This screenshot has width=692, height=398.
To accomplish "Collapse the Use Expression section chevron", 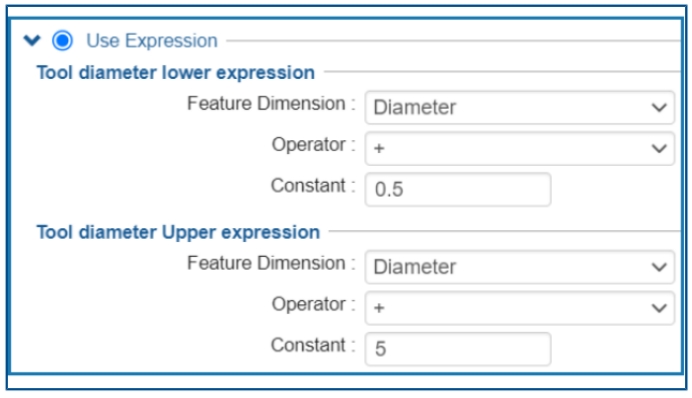I will pyautogui.click(x=32, y=41).
